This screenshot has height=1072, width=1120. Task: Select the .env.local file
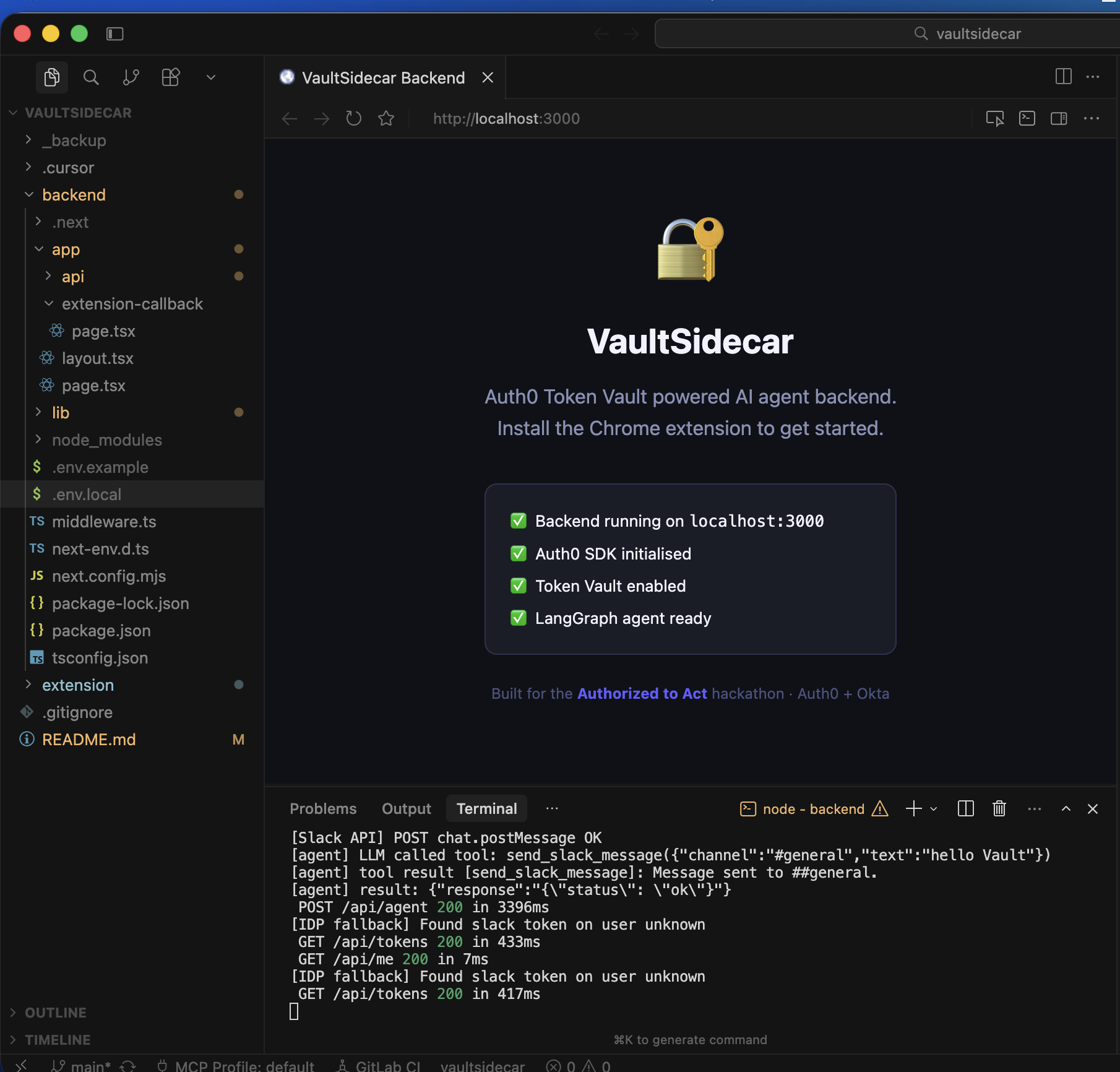tap(132, 495)
